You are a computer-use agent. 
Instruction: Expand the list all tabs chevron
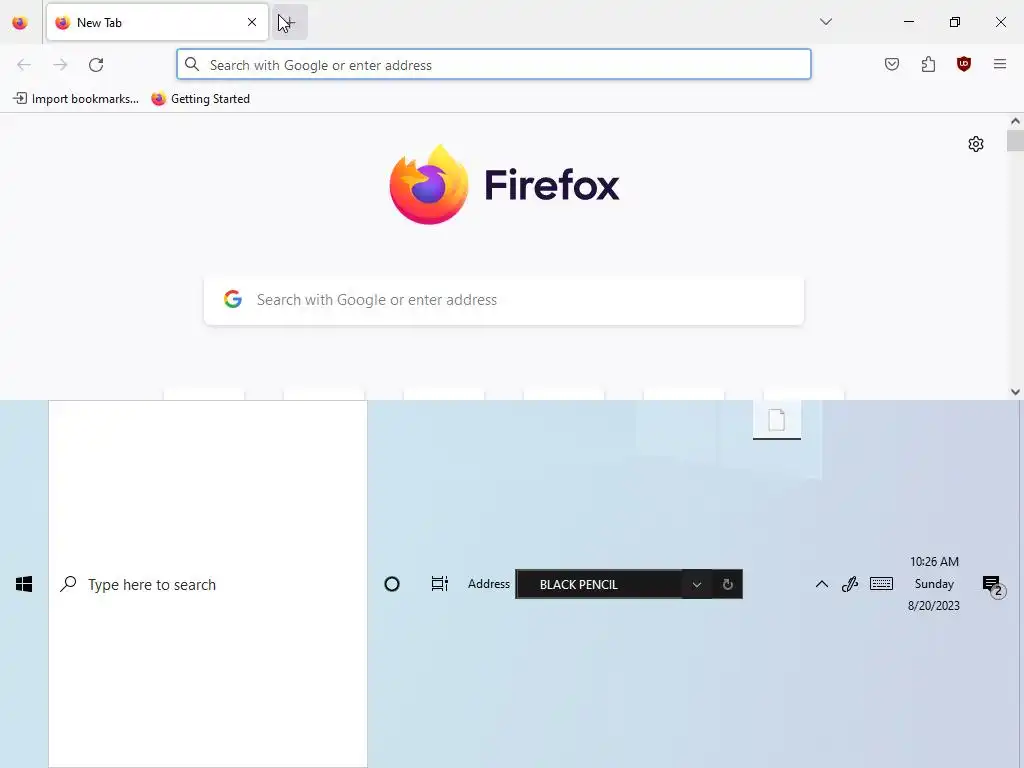(x=825, y=22)
